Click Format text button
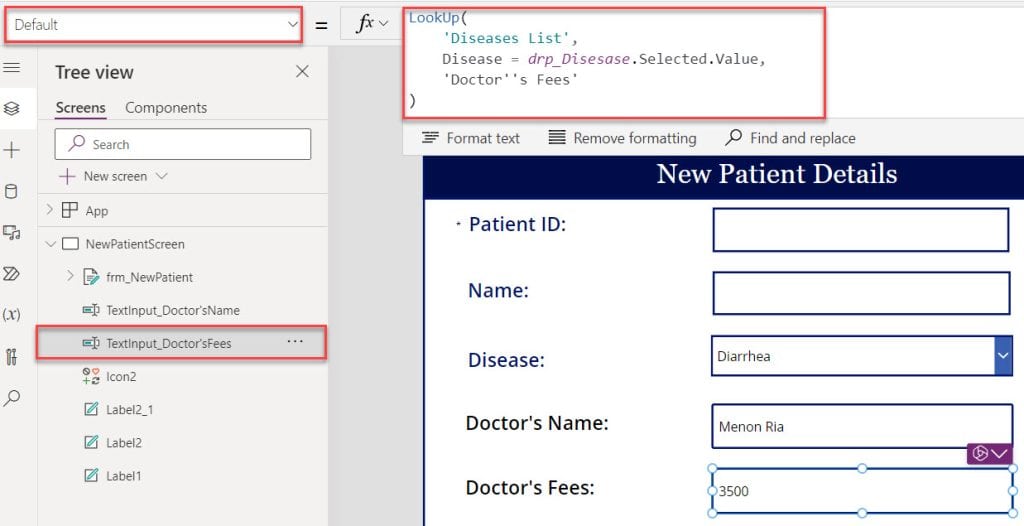This screenshot has height=526, width=1024. 471,138
